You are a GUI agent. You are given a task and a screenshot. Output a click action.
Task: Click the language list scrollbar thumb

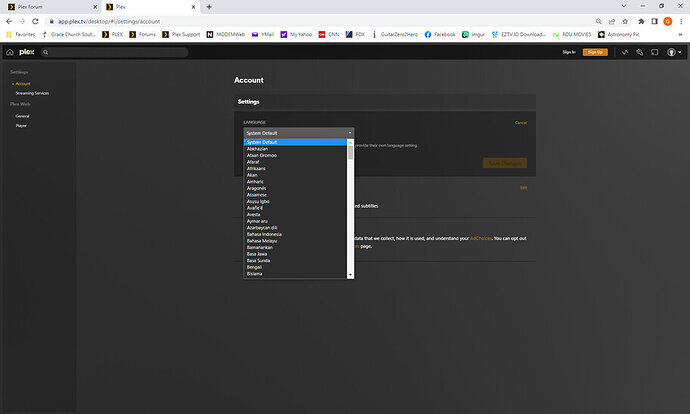350,152
